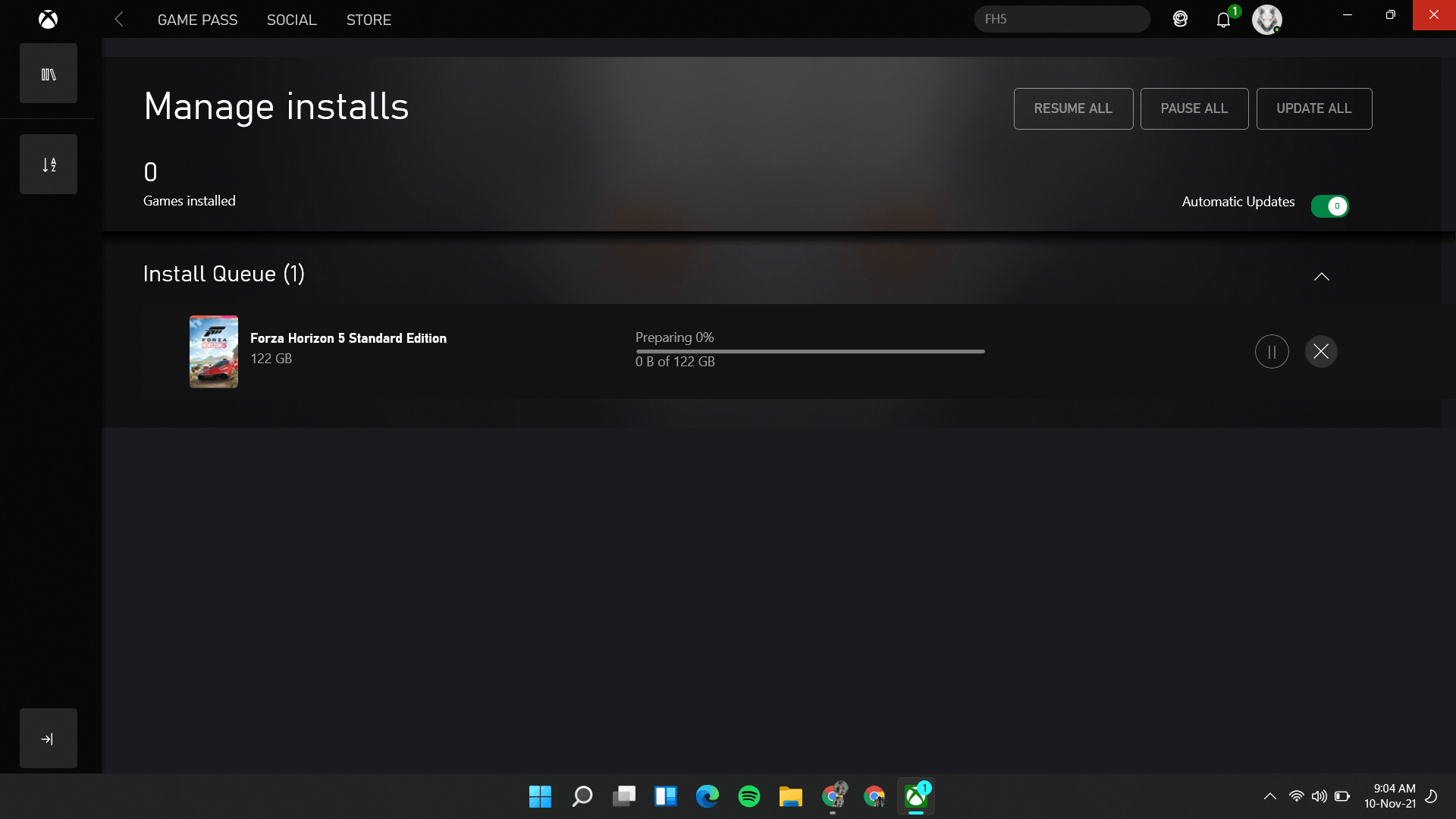
Task: Toggle Automatic Updates switch on/off
Action: tap(1330, 205)
